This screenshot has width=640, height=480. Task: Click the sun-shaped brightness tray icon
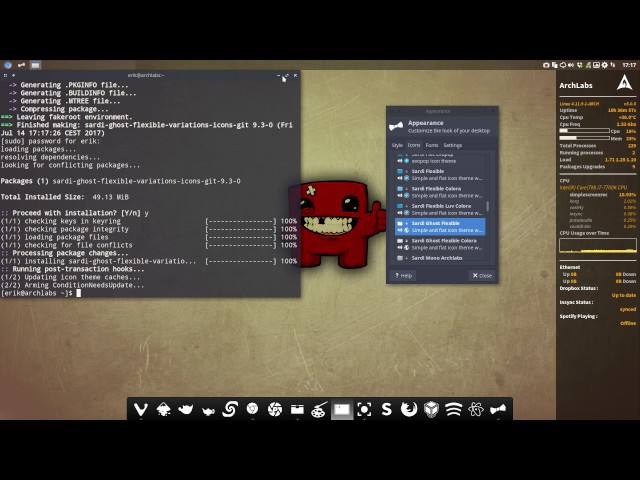coord(604,65)
